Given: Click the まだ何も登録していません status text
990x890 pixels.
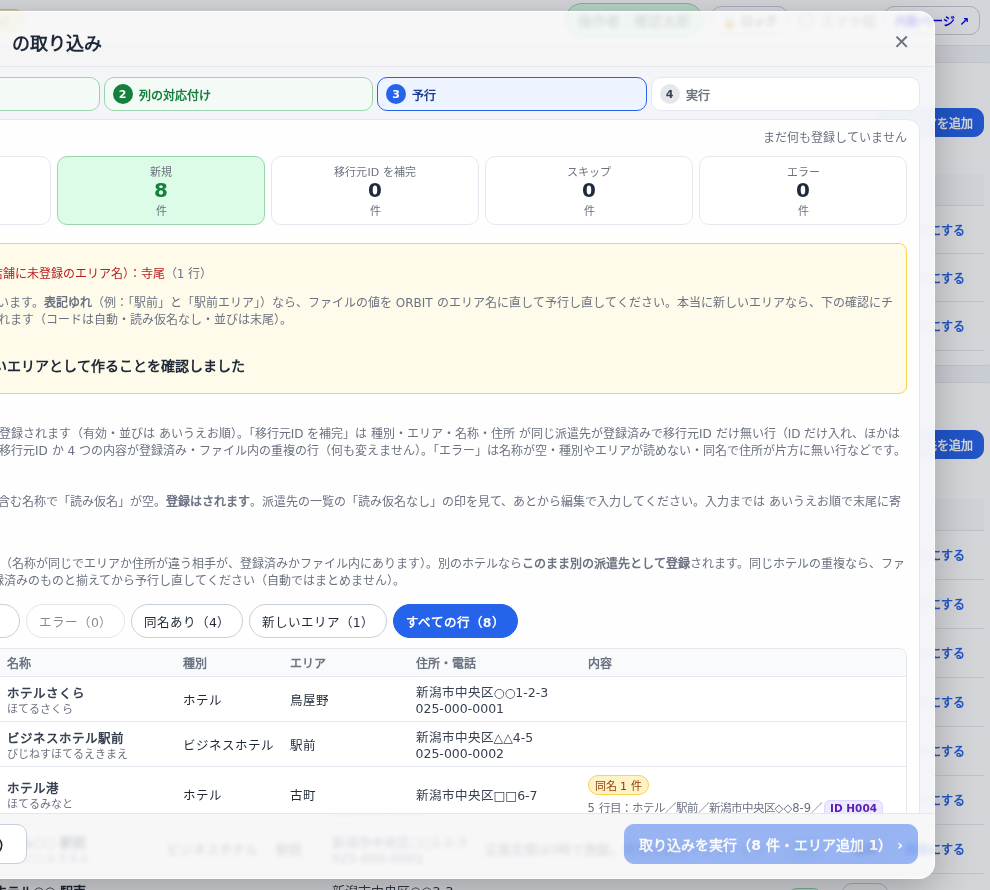Looking at the screenshot, I should [x=835, y=137].
